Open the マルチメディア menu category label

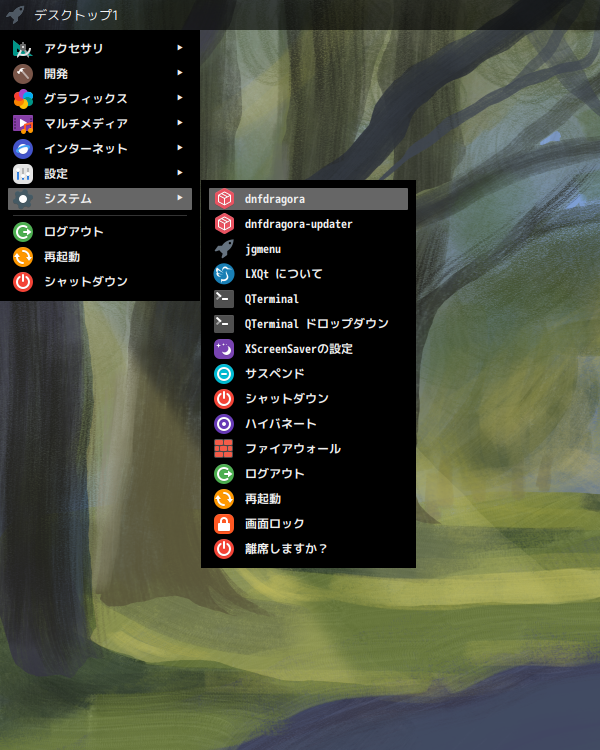86,124
